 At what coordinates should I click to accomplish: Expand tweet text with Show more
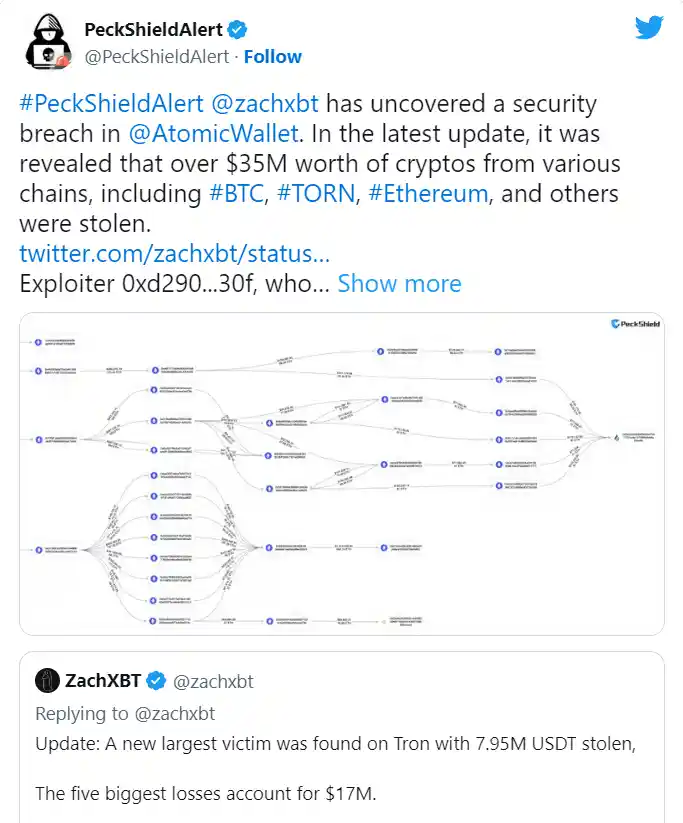pos(399,283)
